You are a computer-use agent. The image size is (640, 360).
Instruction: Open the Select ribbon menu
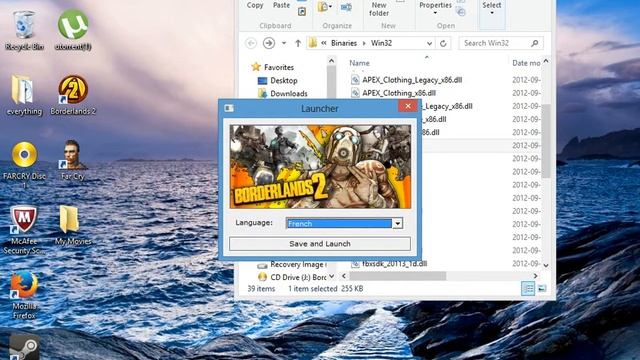coord(492,8)
